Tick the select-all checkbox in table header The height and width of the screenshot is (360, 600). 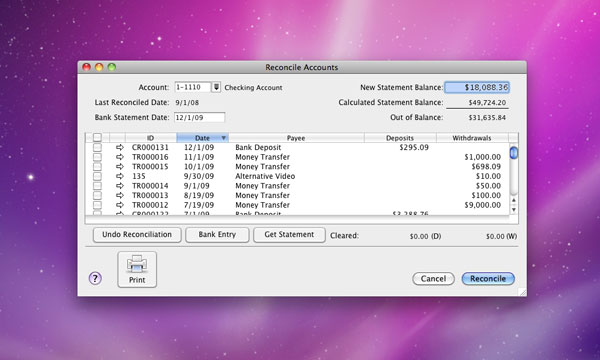tap(98, 137)
